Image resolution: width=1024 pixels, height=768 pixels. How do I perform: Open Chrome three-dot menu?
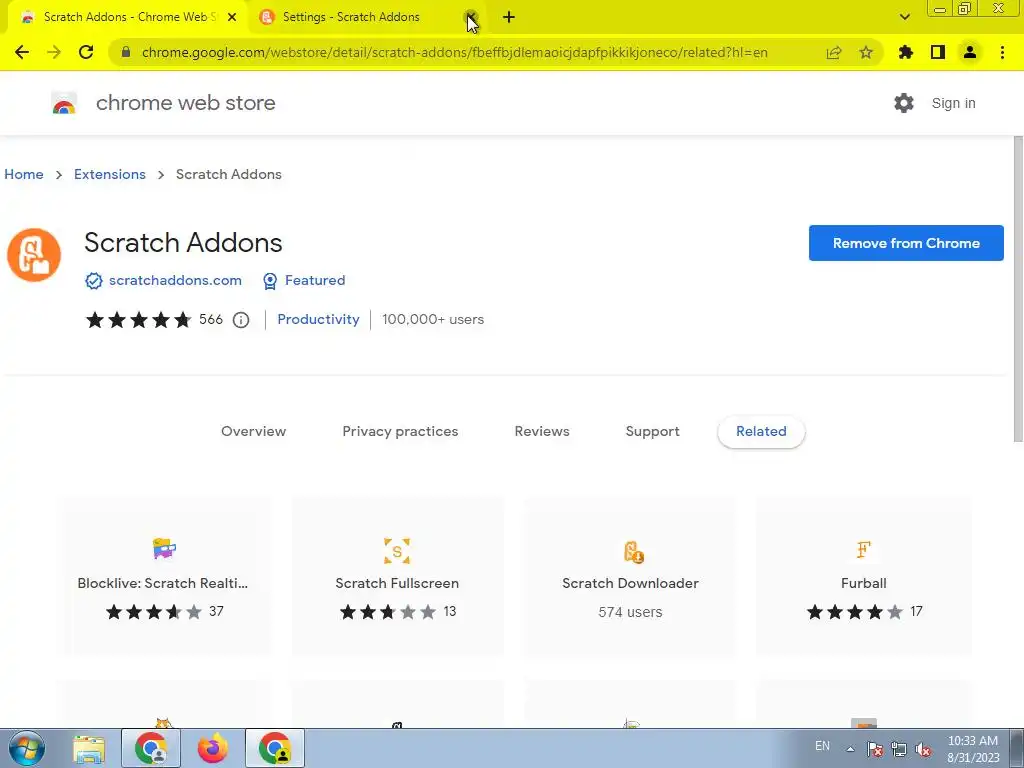pos(1002,52)
